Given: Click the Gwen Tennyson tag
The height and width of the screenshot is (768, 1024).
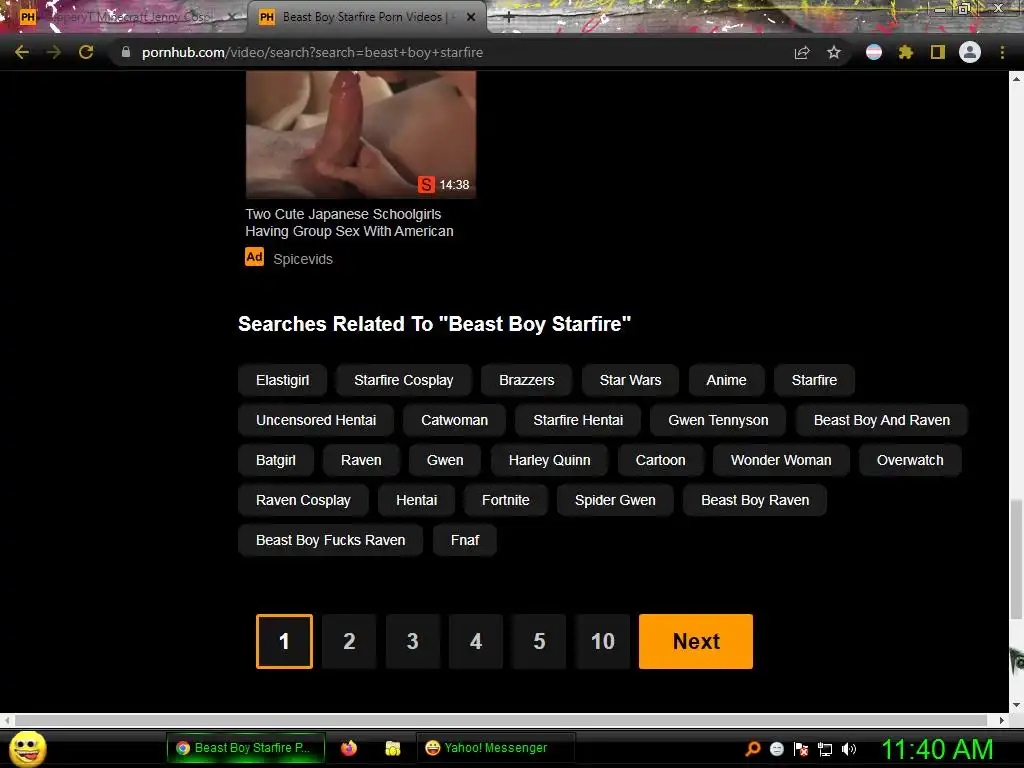Looking at the screenshot, I should click(718, 420).
